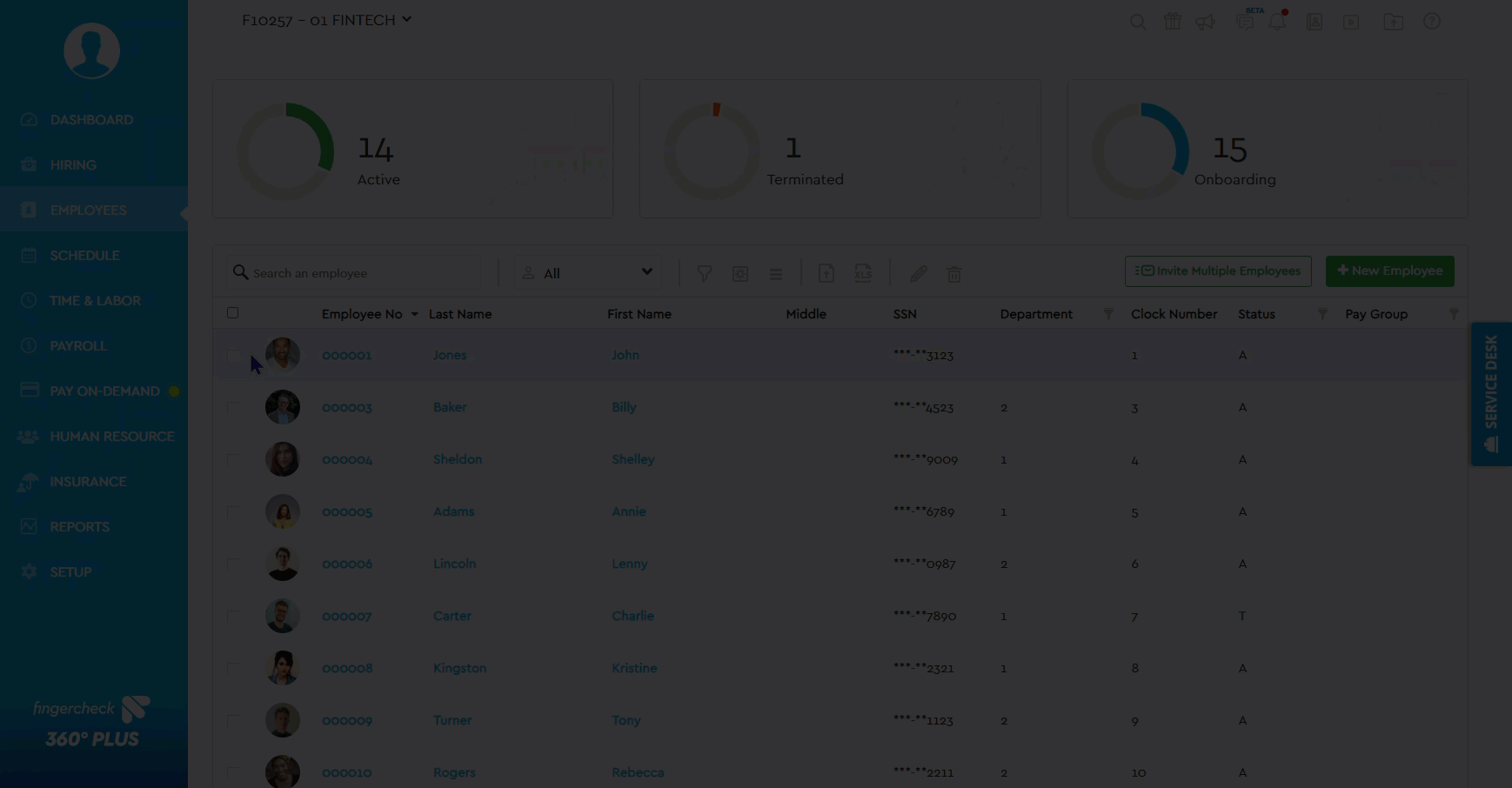The width and height of the screenshot is (1512, 788).
Task: Open the notifications bell
Action: (x=1277, y=22)
